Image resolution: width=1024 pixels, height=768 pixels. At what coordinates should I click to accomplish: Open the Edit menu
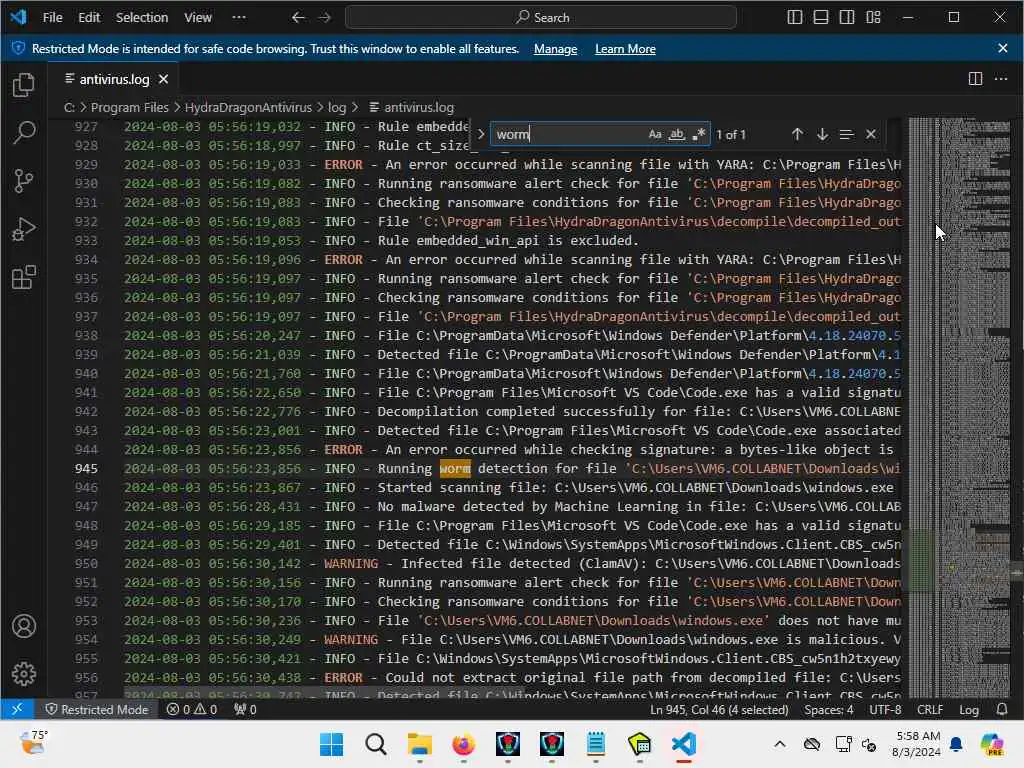coord(89,18)
